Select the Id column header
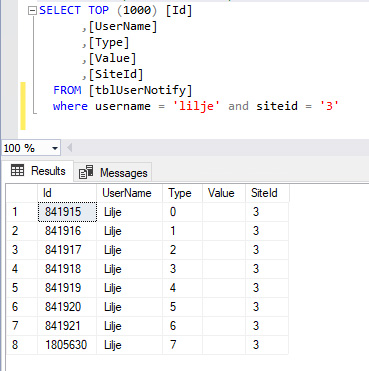This screenshot has width=369, height=371. (x=67, y=193)
